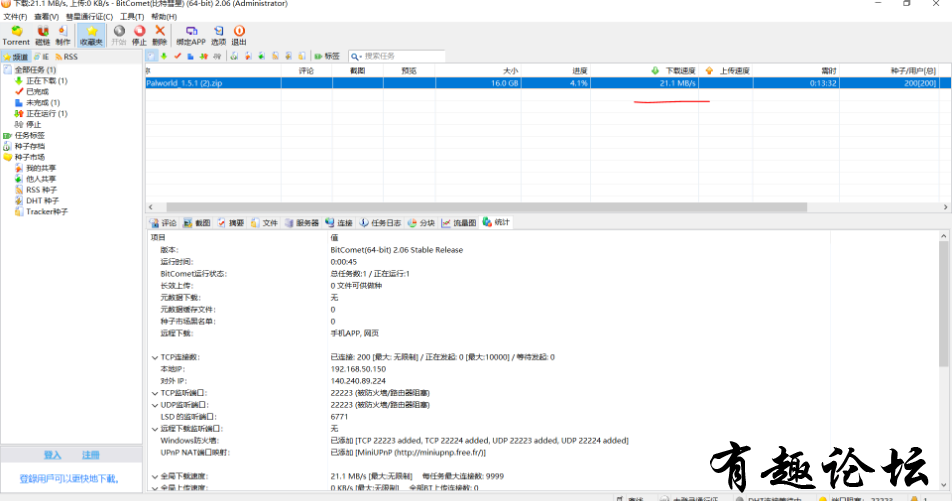Select DHT 种子 tree item

point(42,201)
